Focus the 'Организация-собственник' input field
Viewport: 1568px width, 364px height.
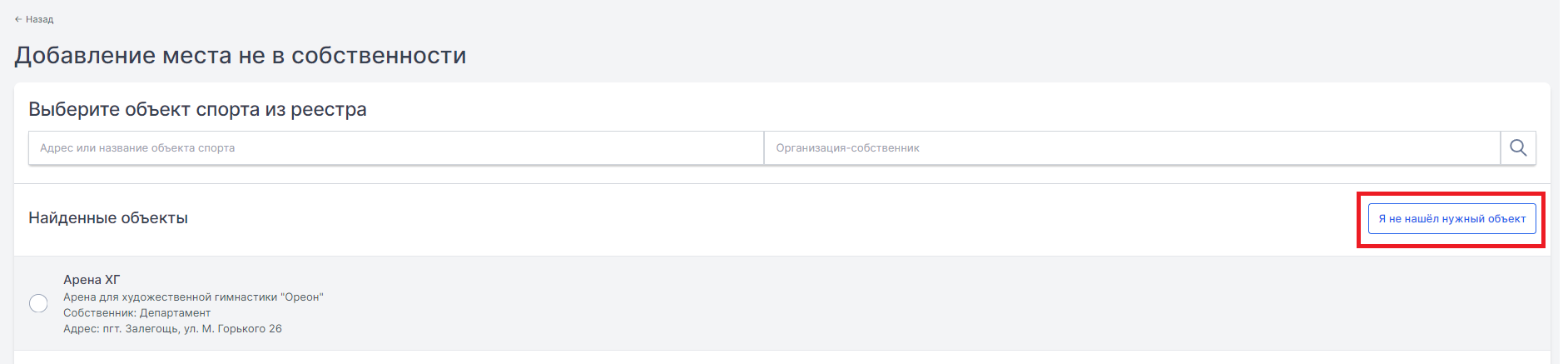[1132, 147]
